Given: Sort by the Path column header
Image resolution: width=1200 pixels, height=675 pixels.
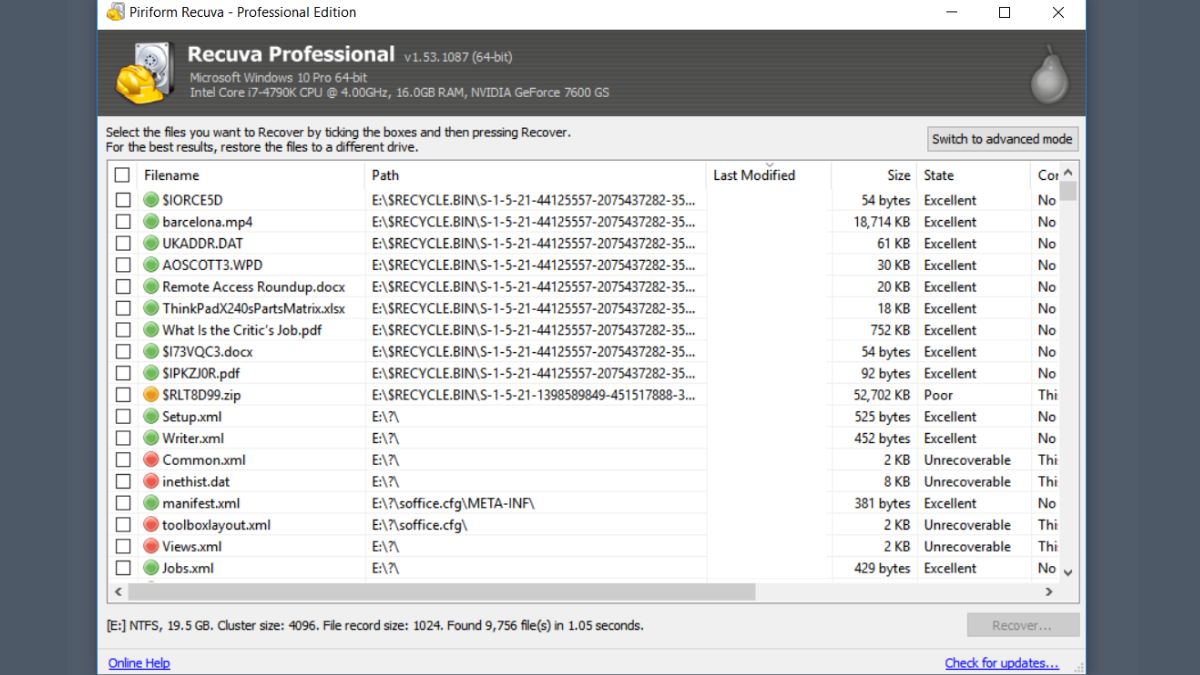Looking at the screenshot, I should point(535,175).
